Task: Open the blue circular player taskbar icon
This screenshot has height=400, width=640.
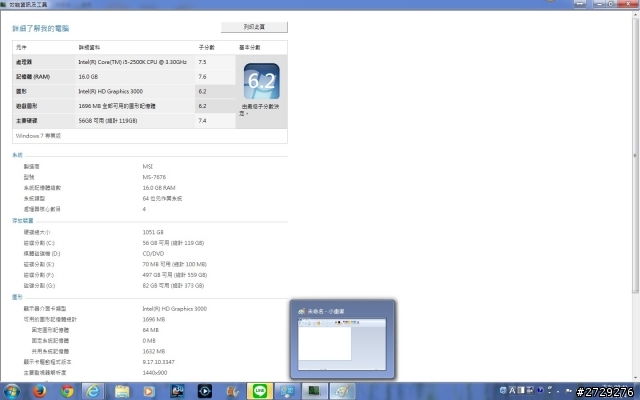Action: click(204, 391)
